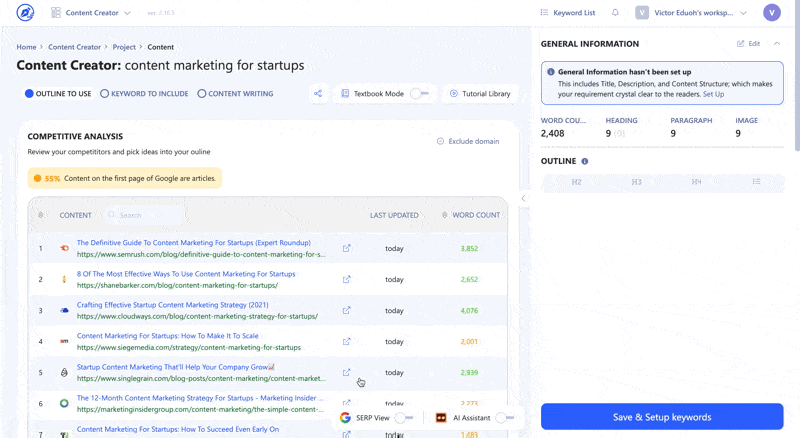Click Siege Media favicon in row 4
Screen dimensions: 800x438
(64, 342)
